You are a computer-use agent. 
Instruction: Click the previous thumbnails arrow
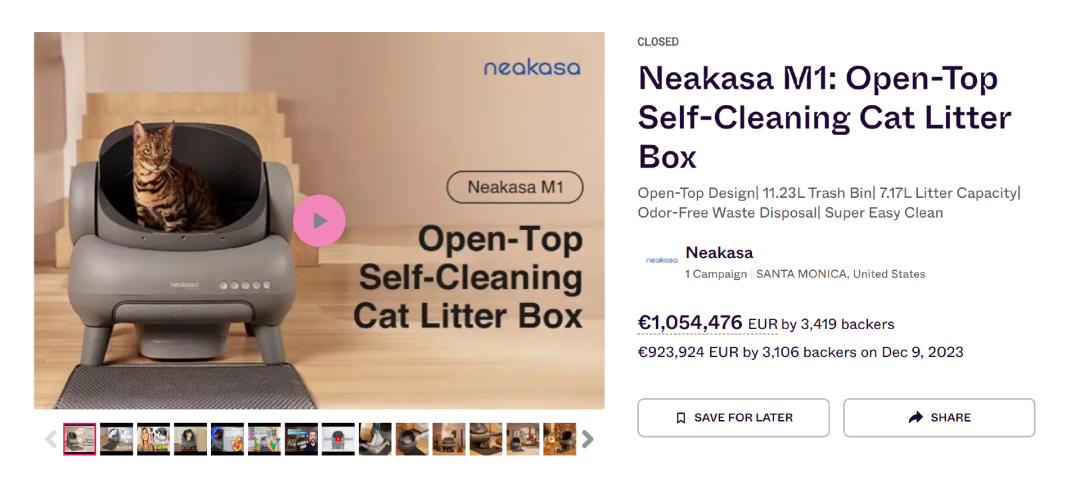(50, 439)
